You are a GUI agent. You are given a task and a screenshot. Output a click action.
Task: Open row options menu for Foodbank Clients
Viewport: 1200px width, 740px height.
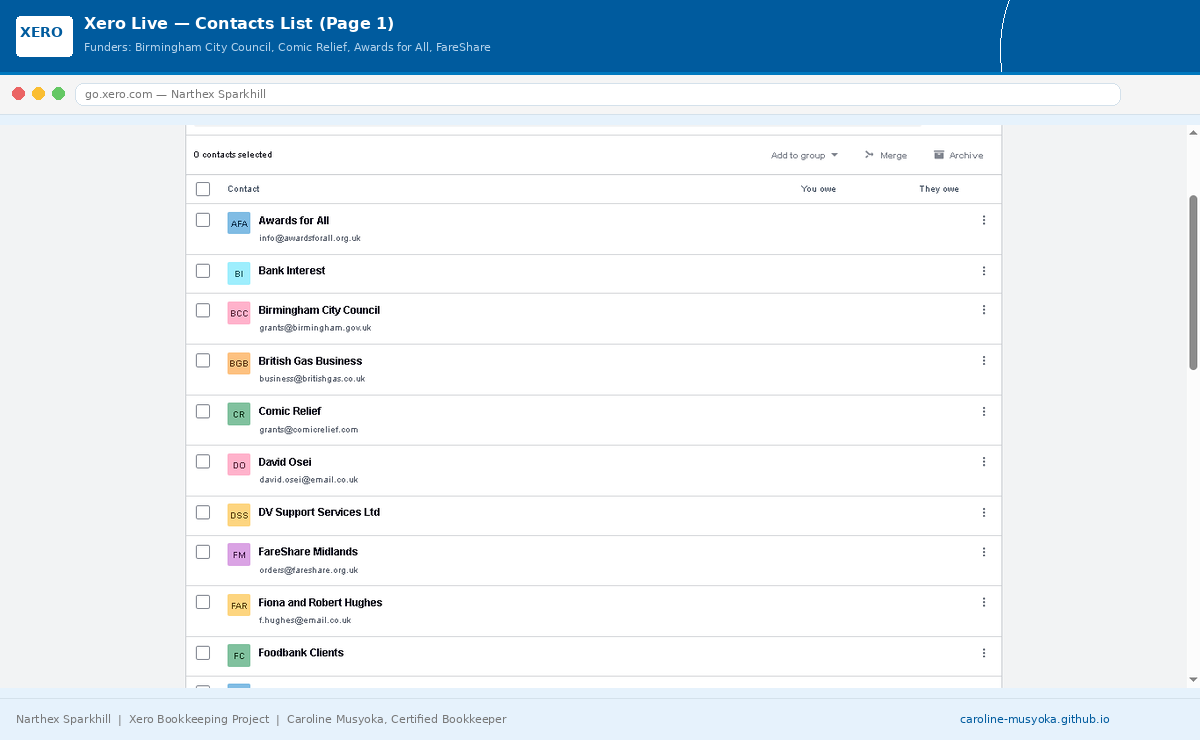coord(984,653)
